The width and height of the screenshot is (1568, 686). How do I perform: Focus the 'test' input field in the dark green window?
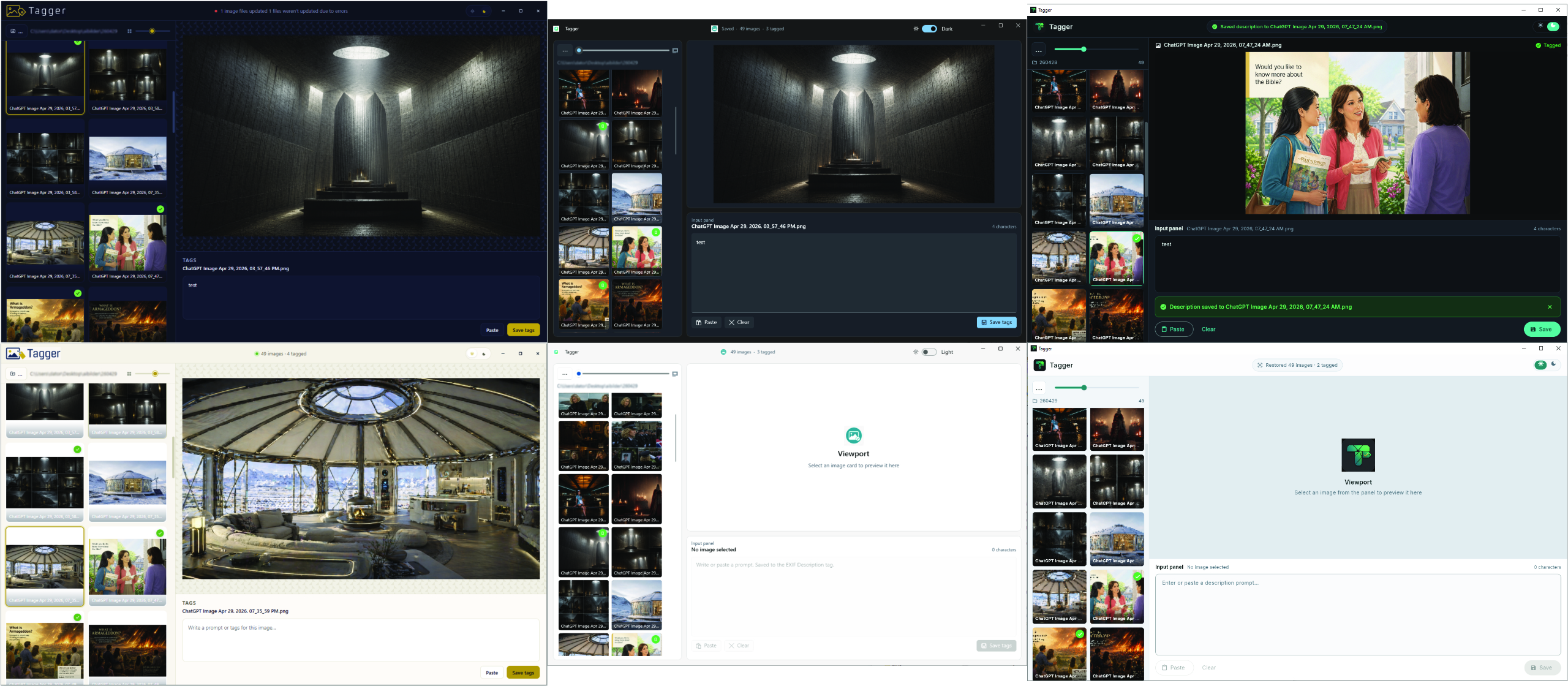pos(1357,264)
